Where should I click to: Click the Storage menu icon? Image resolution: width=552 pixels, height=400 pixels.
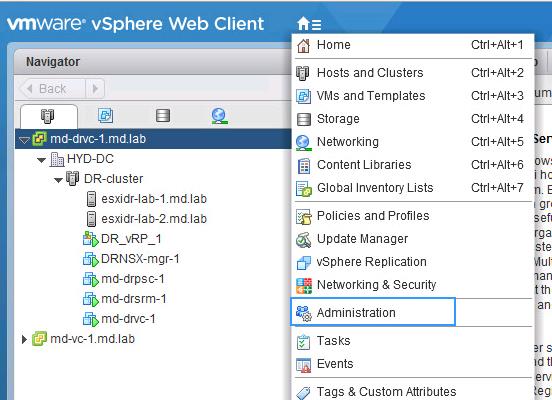303,119
